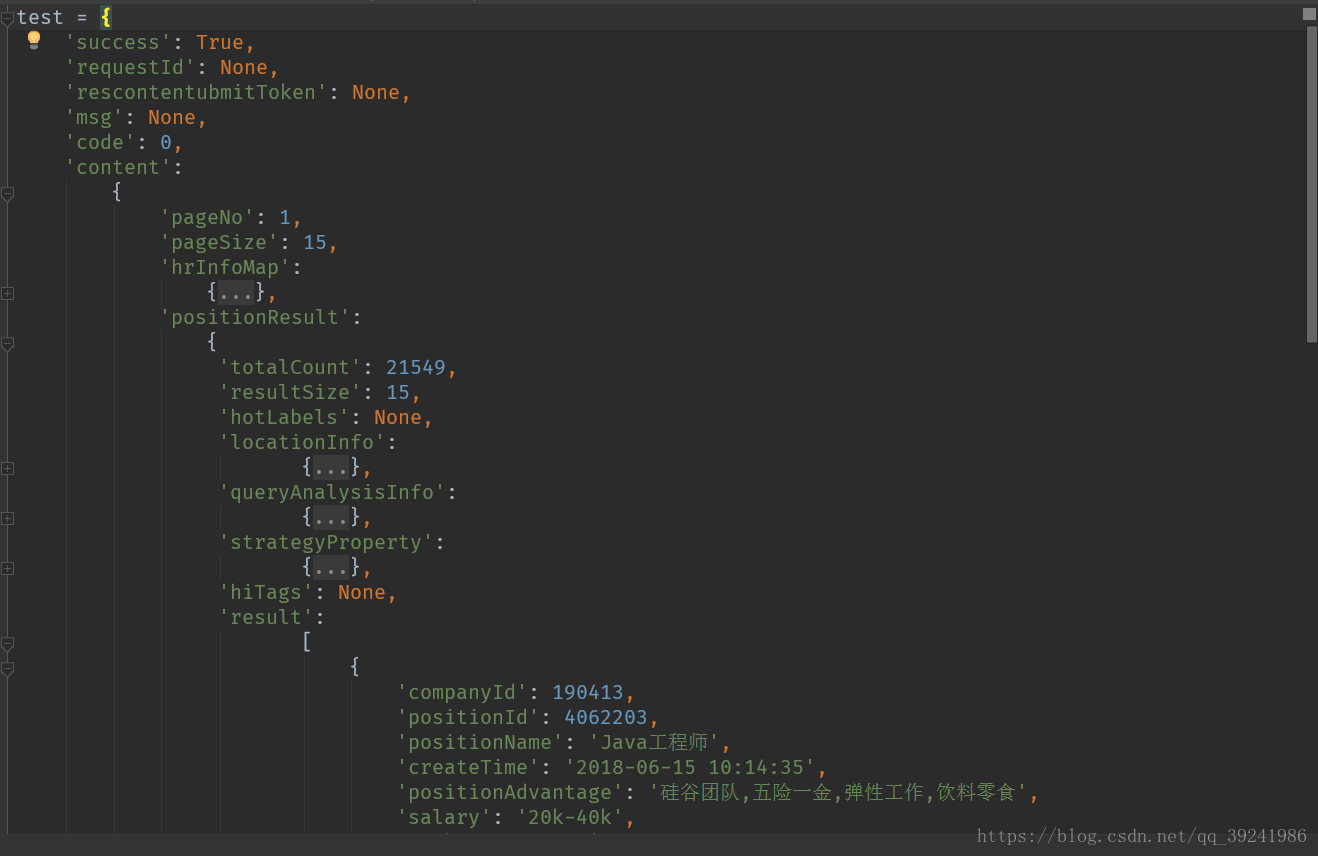Click the 'rescontentubmitToken' key
This screenshot has height=856, width=1318.
[196, 92]
